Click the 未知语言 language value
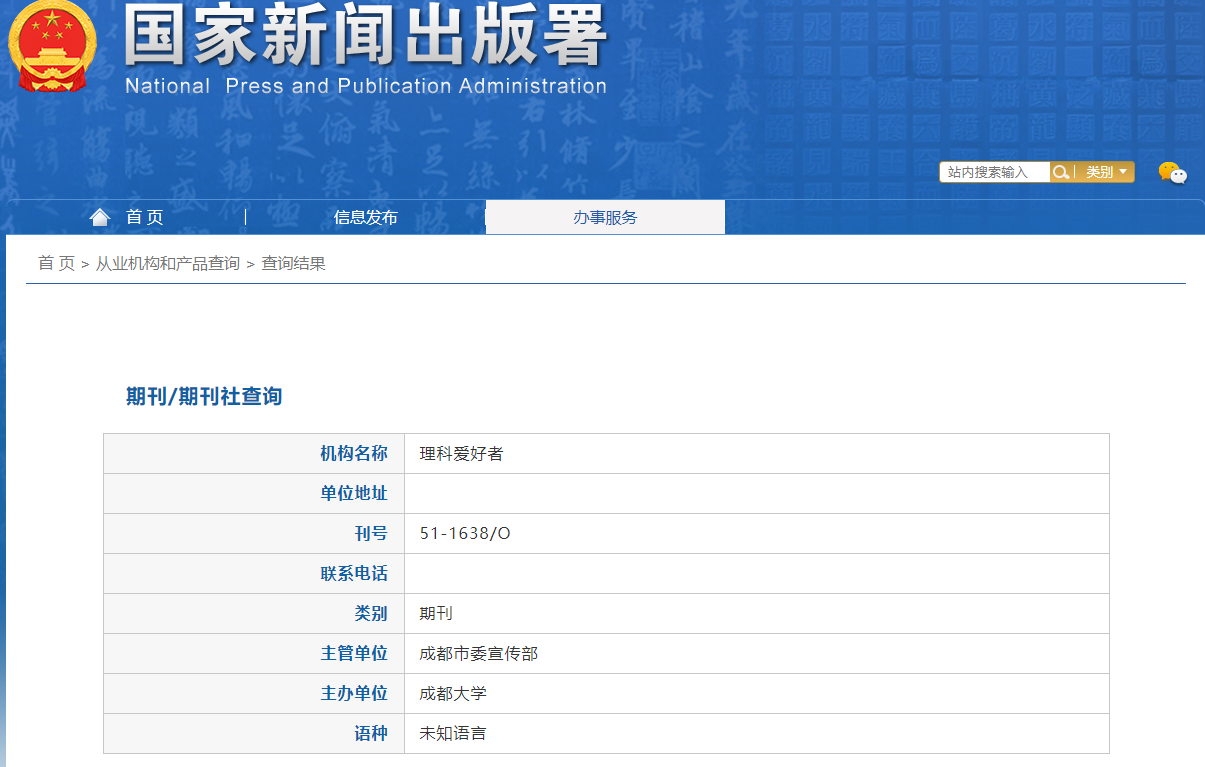1205x767 pixels. [453, 733]
